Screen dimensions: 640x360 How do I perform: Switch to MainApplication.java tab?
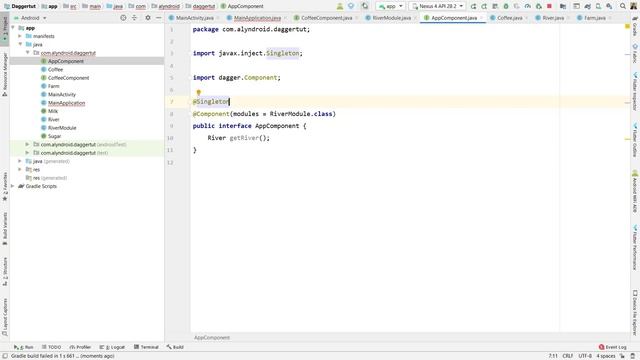tap(257, 18)
